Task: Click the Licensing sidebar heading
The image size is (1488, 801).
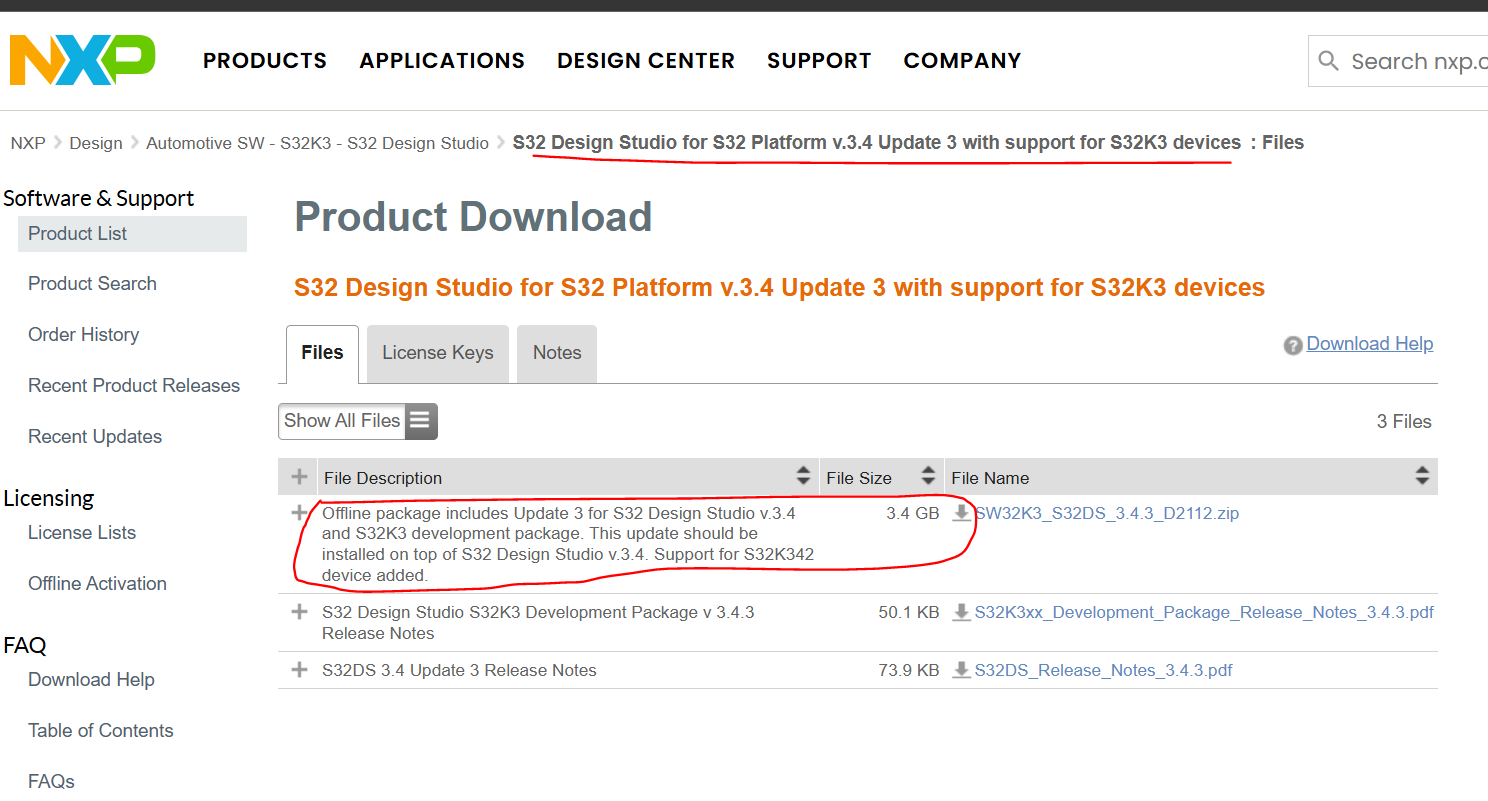Action: [49, 498]
